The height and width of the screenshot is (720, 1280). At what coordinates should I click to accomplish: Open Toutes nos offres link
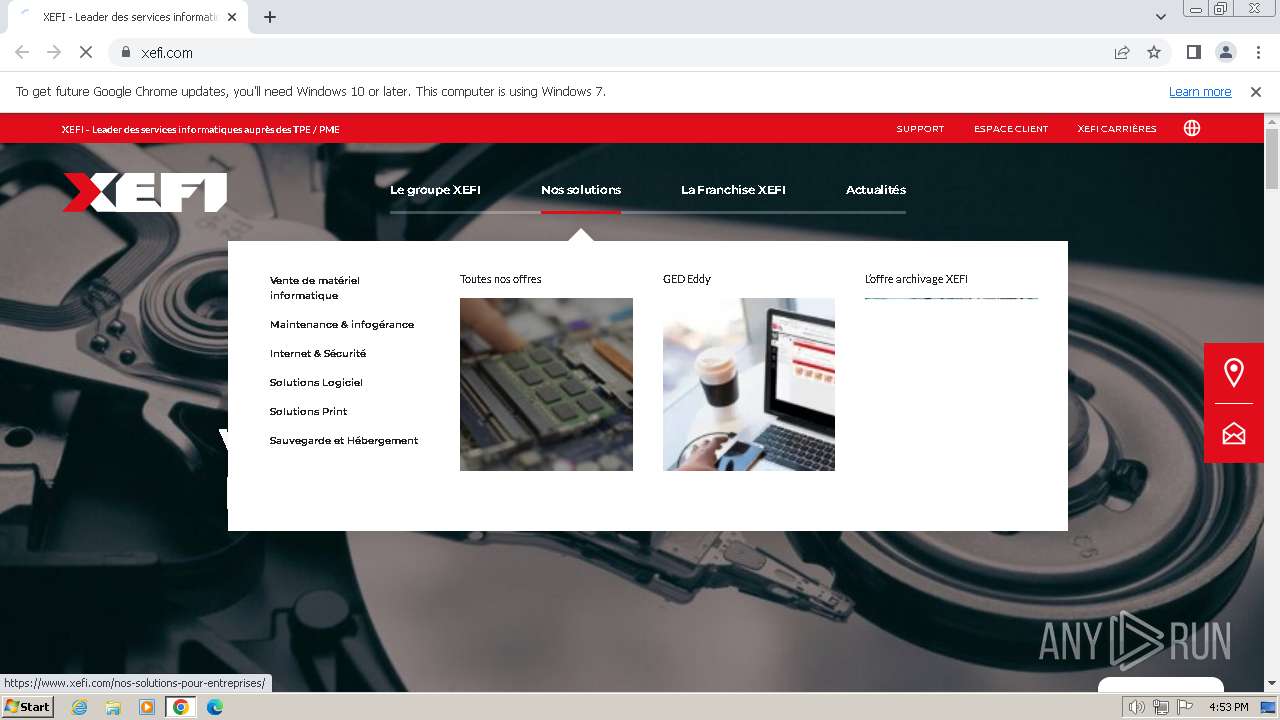click(x=501, y=279)
